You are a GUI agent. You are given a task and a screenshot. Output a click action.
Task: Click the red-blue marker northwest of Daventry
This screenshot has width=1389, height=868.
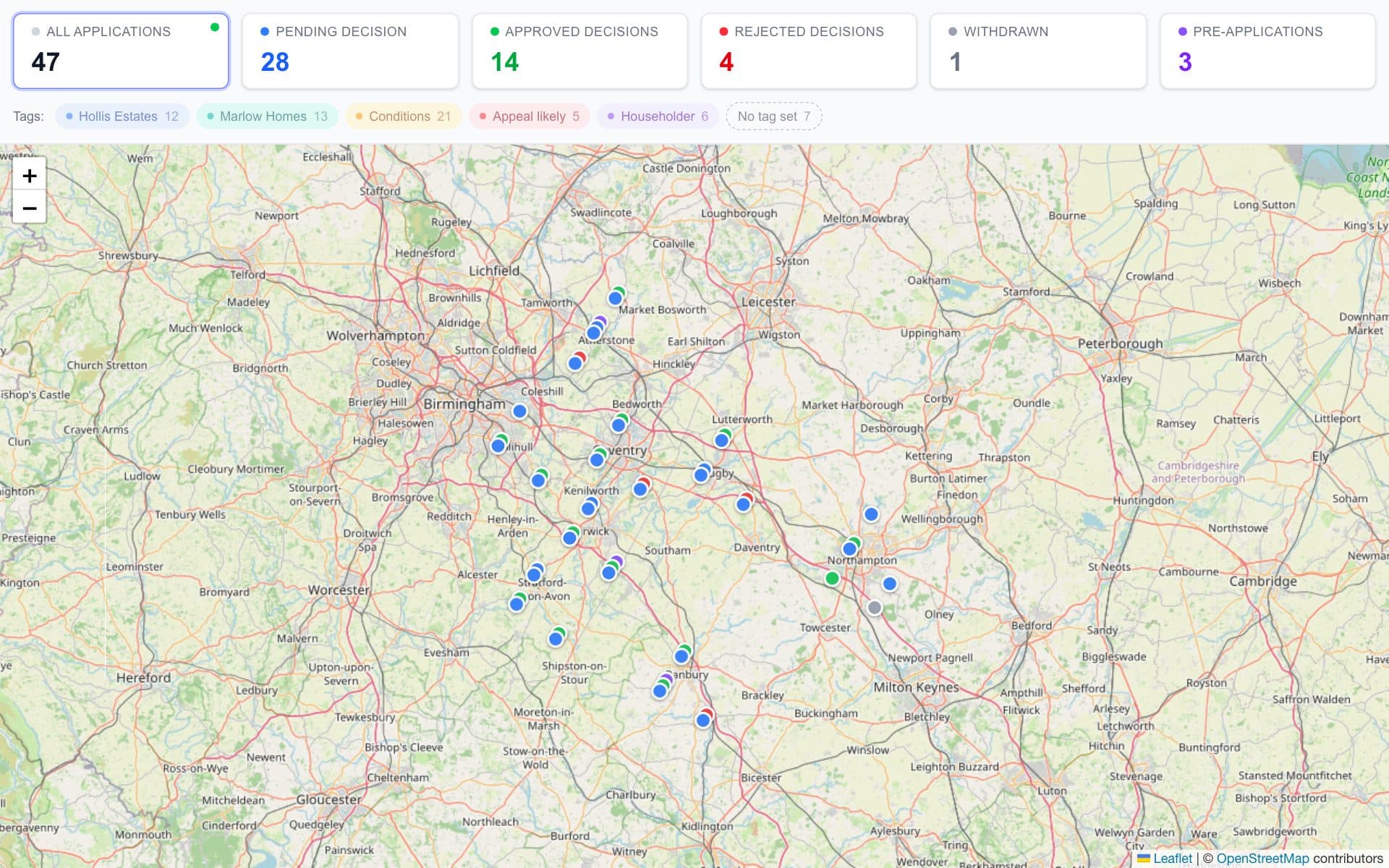point(743,504)
